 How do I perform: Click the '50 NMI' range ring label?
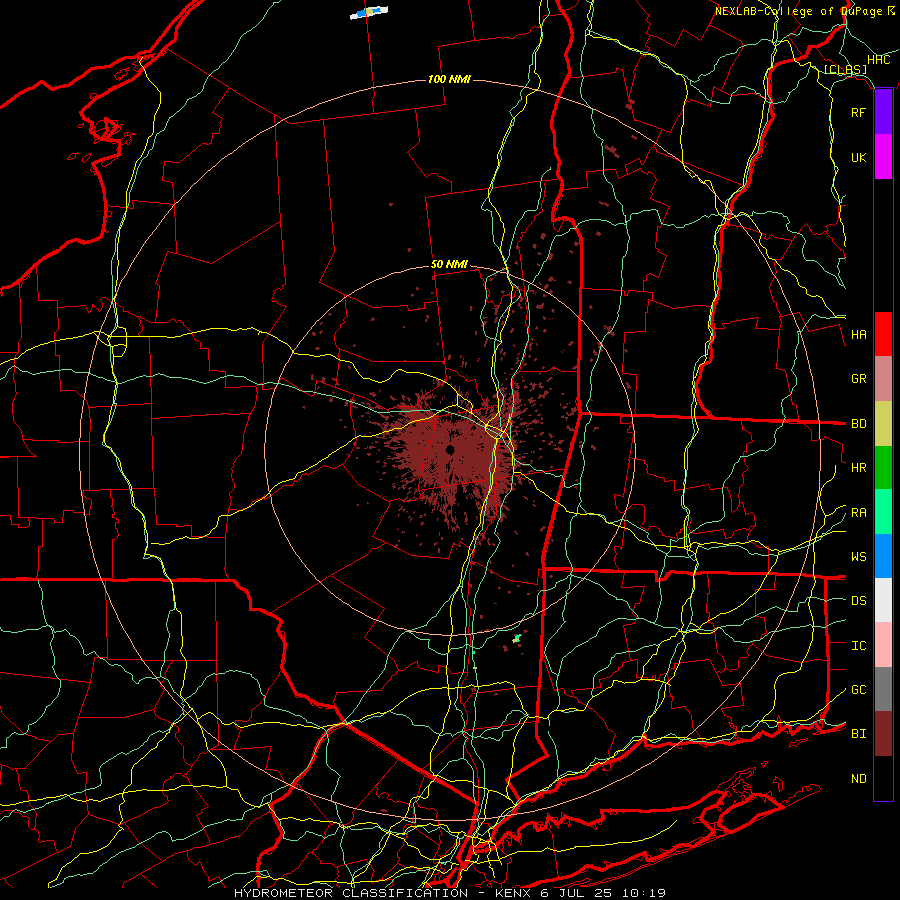[x=449, y=265]
